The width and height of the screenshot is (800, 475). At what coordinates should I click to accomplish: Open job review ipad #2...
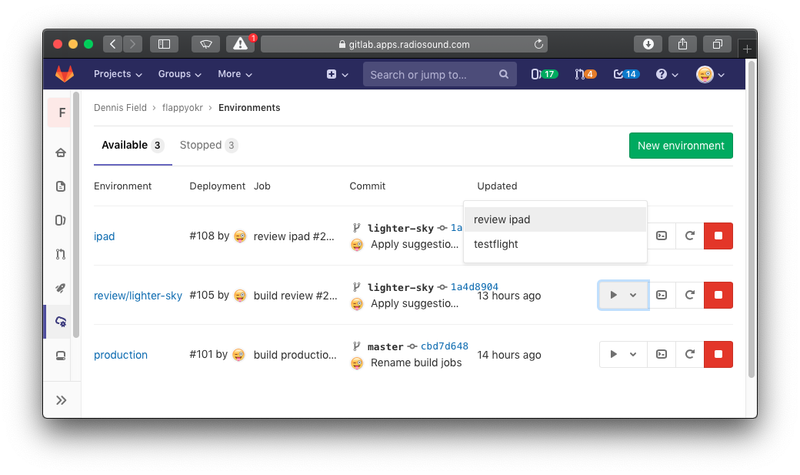(x=294, y=236)
